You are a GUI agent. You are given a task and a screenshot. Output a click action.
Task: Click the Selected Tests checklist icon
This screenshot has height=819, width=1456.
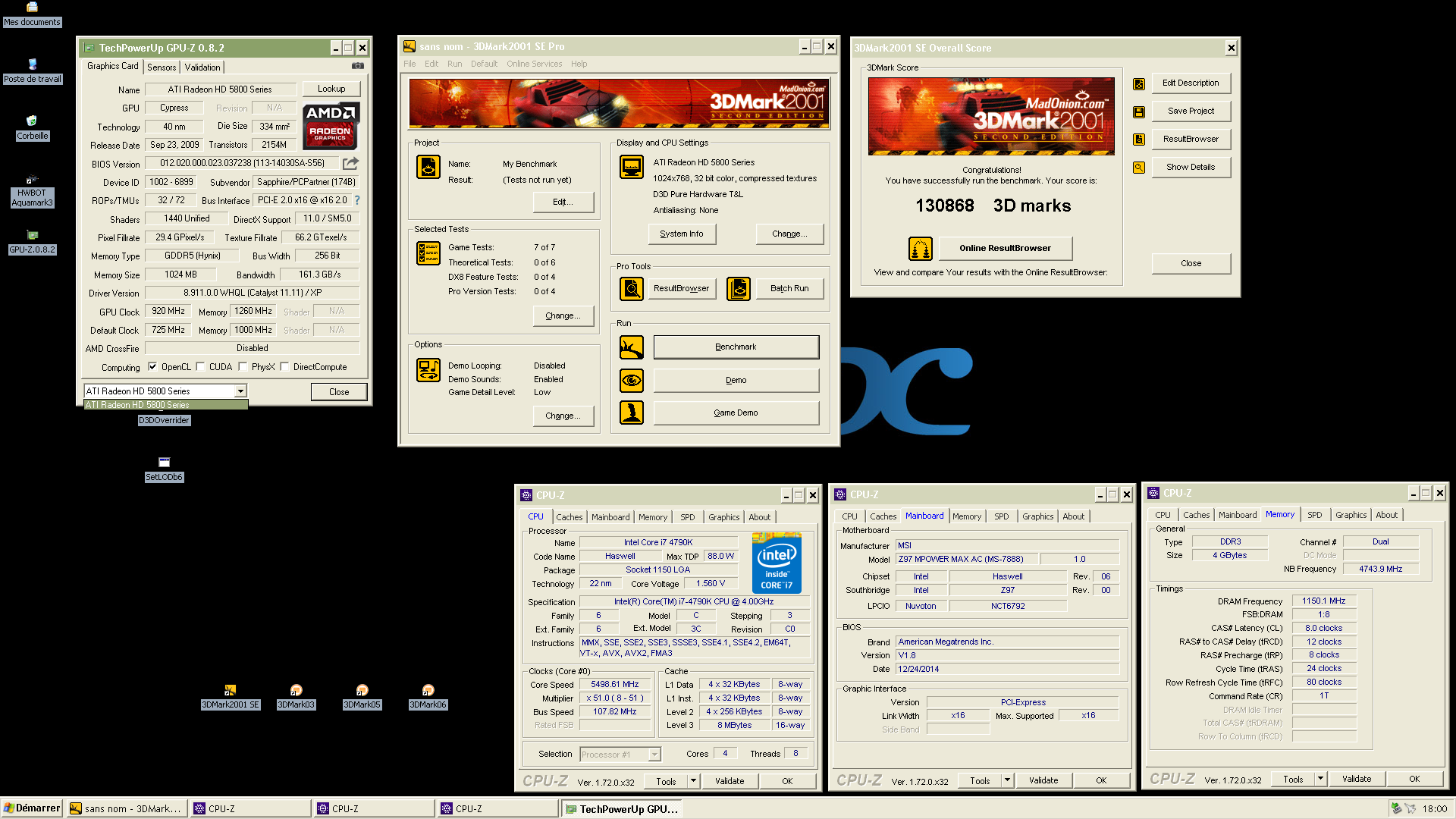(x=428, y=253)
